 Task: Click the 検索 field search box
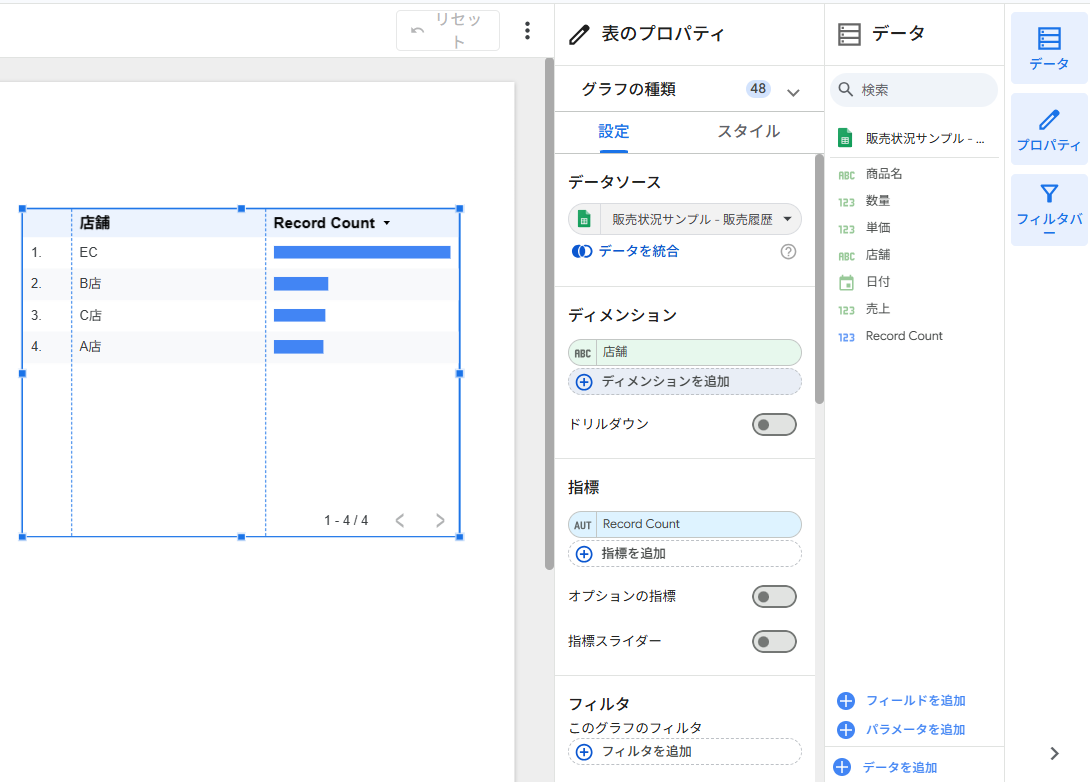tap(913, 90)
